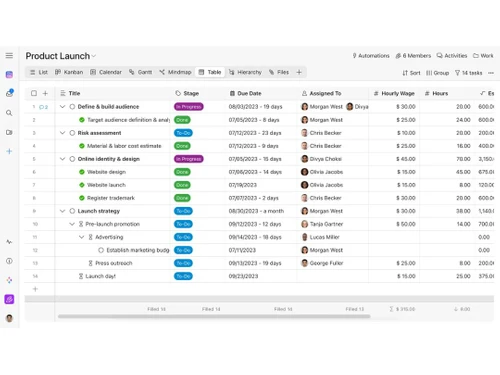Toggle the green check on Website design

[x=82, y=172]
